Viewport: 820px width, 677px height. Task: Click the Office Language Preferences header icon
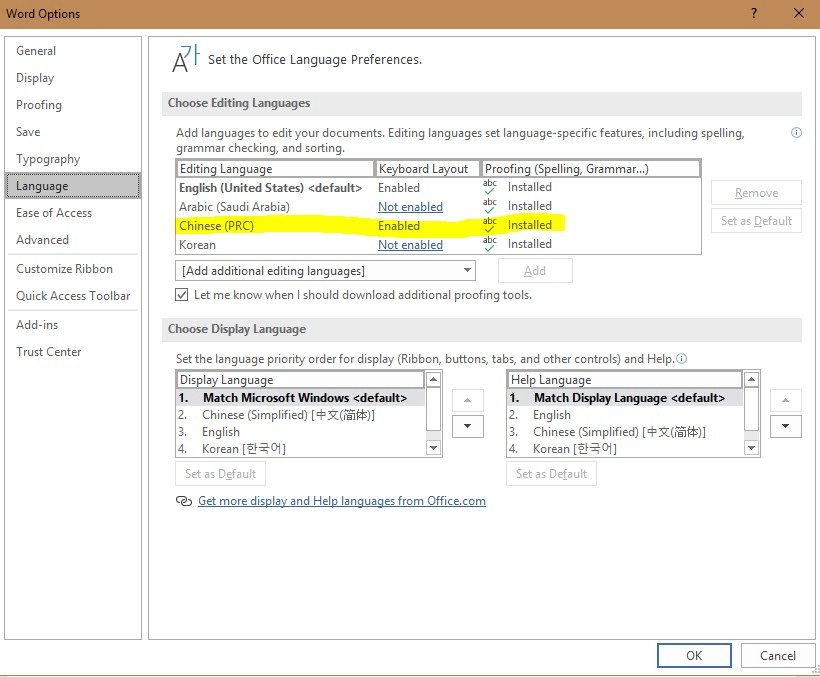[186, 59]
